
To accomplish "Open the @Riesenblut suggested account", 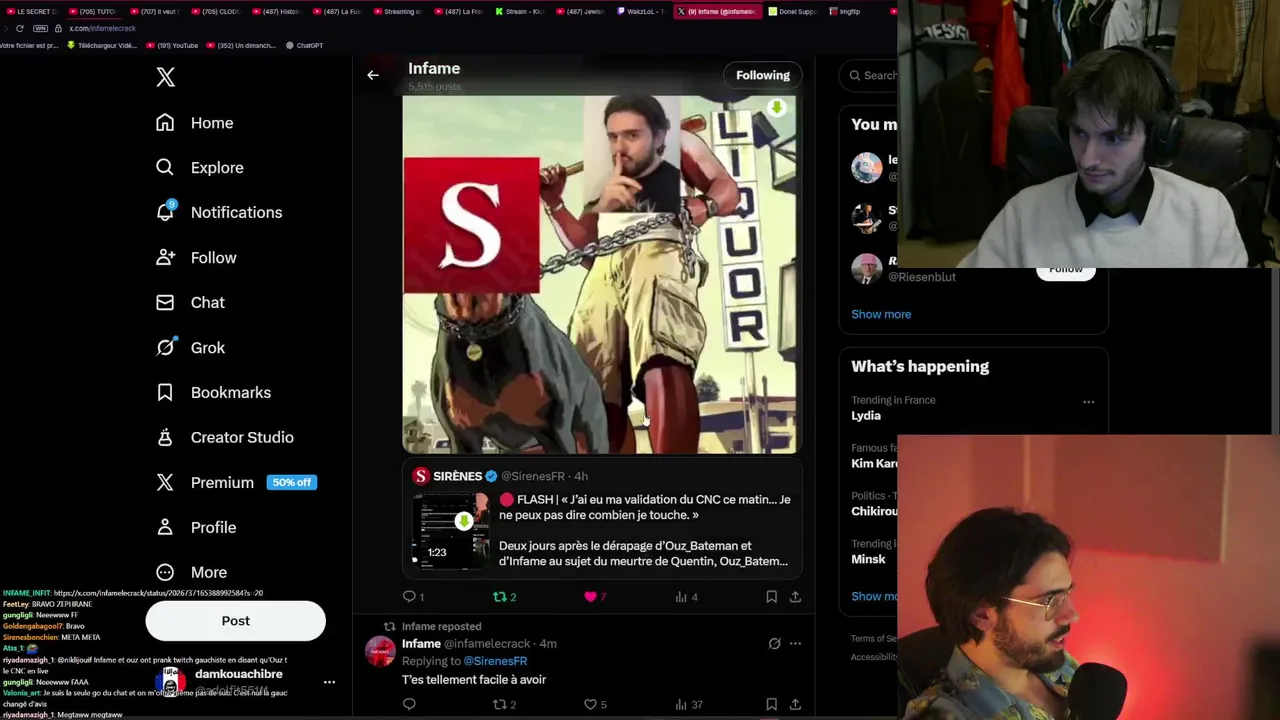I will 922,277.
